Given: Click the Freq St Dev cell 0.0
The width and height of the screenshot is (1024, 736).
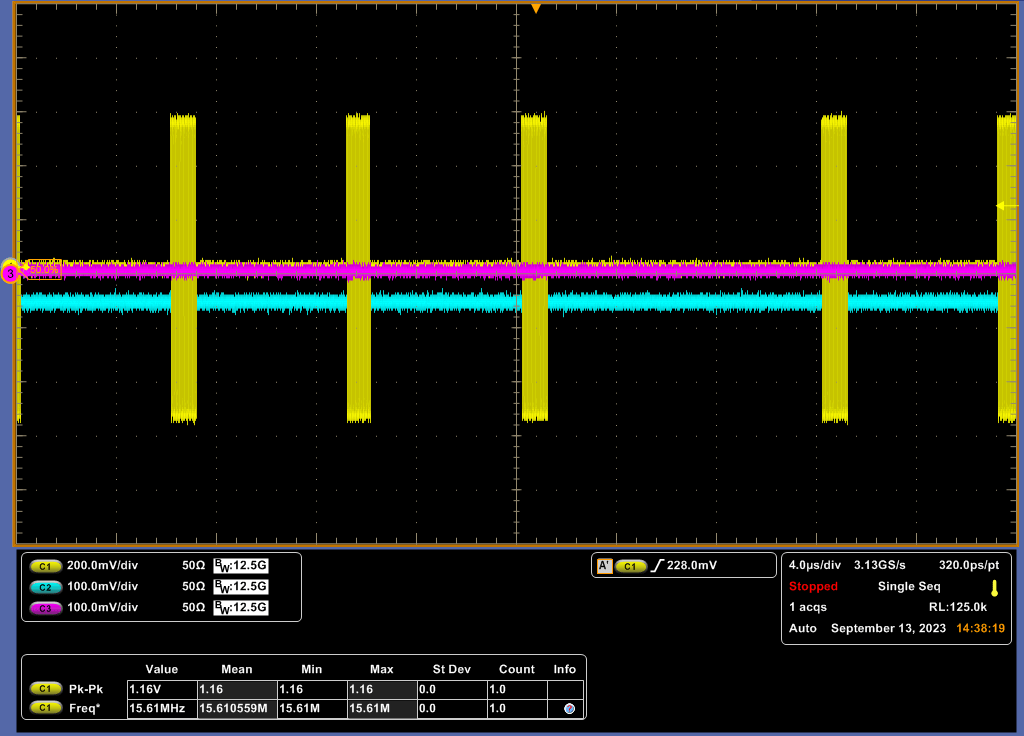Looking at the screenshot, I should [x=453, y=709].
